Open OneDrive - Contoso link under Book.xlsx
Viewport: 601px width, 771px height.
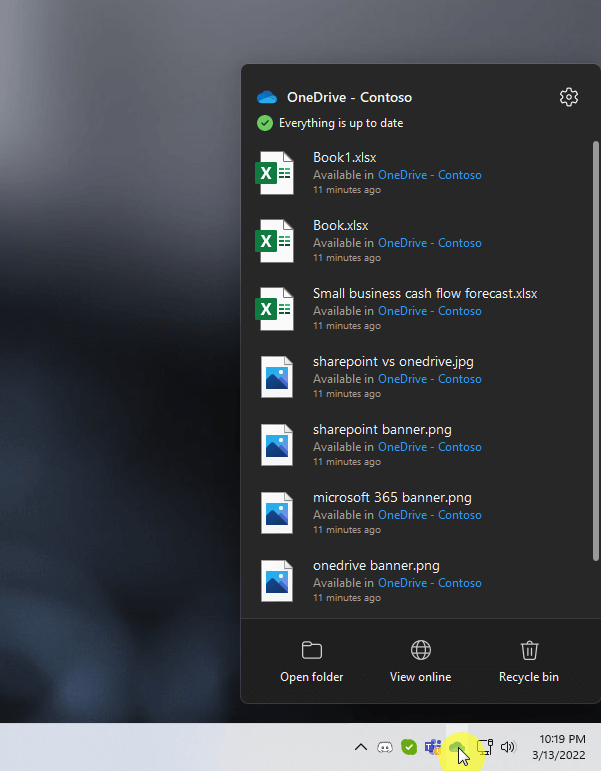[x=430, y=243]
